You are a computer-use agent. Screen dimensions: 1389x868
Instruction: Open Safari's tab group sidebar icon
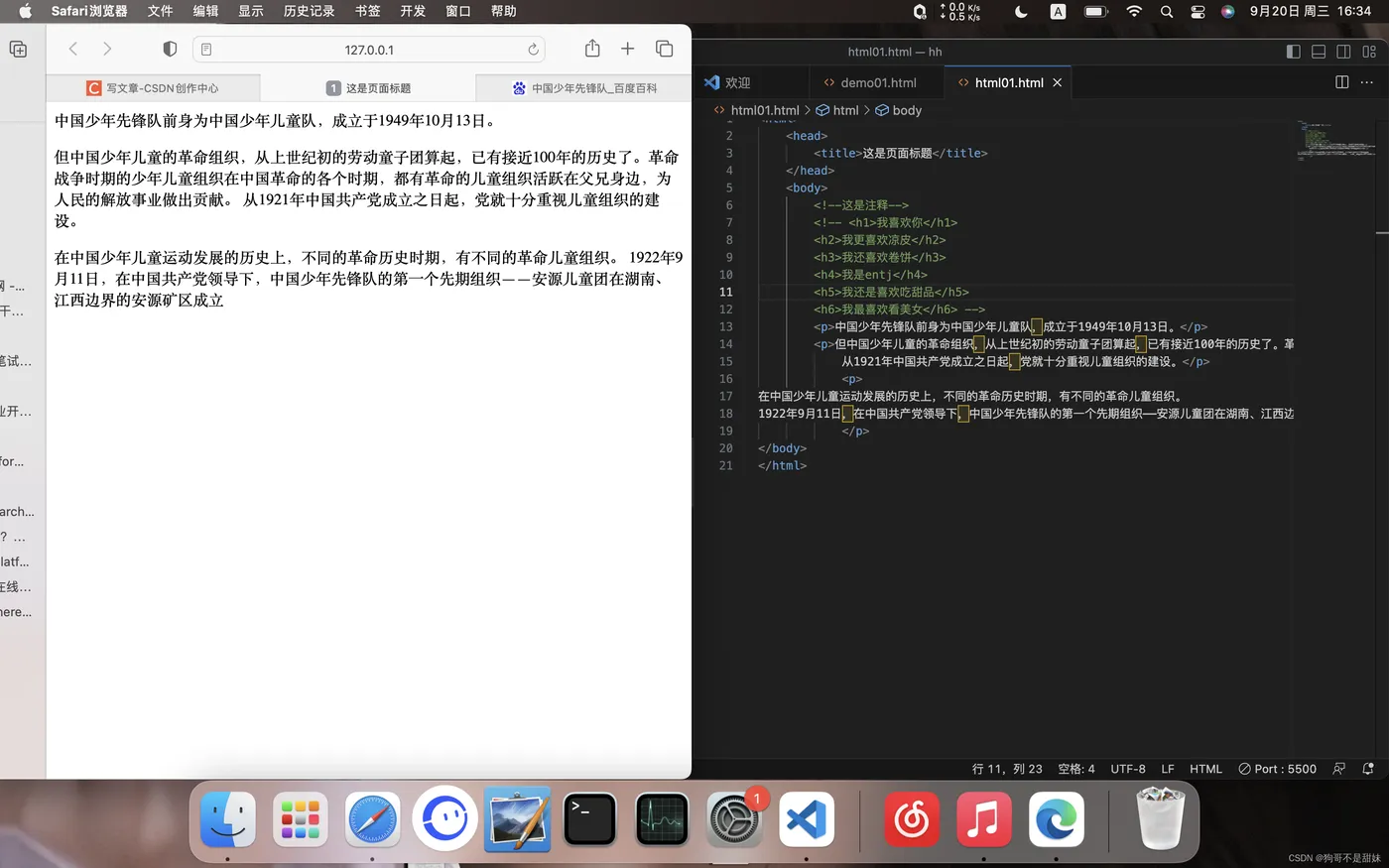18,49
